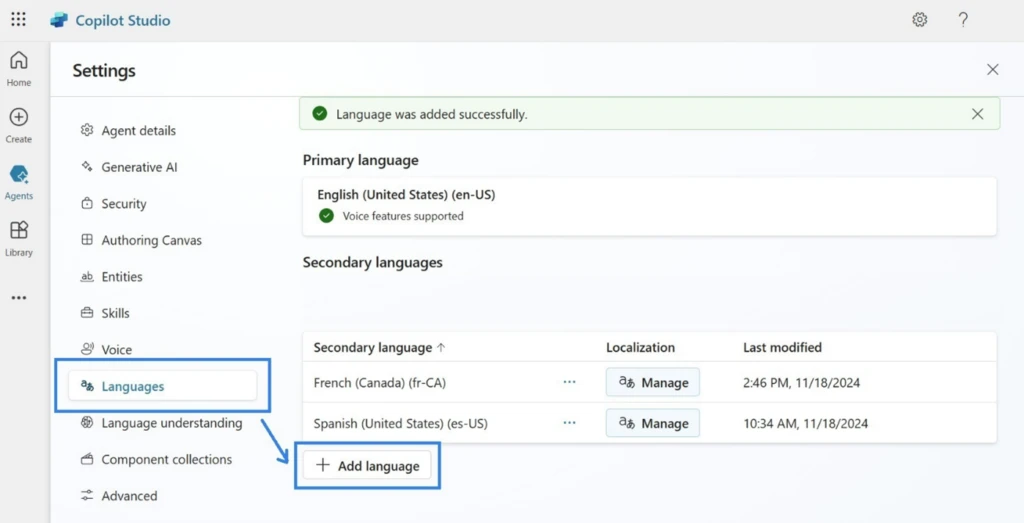The image size is (1024, 523).
Task: Open the Voice settings section
Action: click(116, 350)
